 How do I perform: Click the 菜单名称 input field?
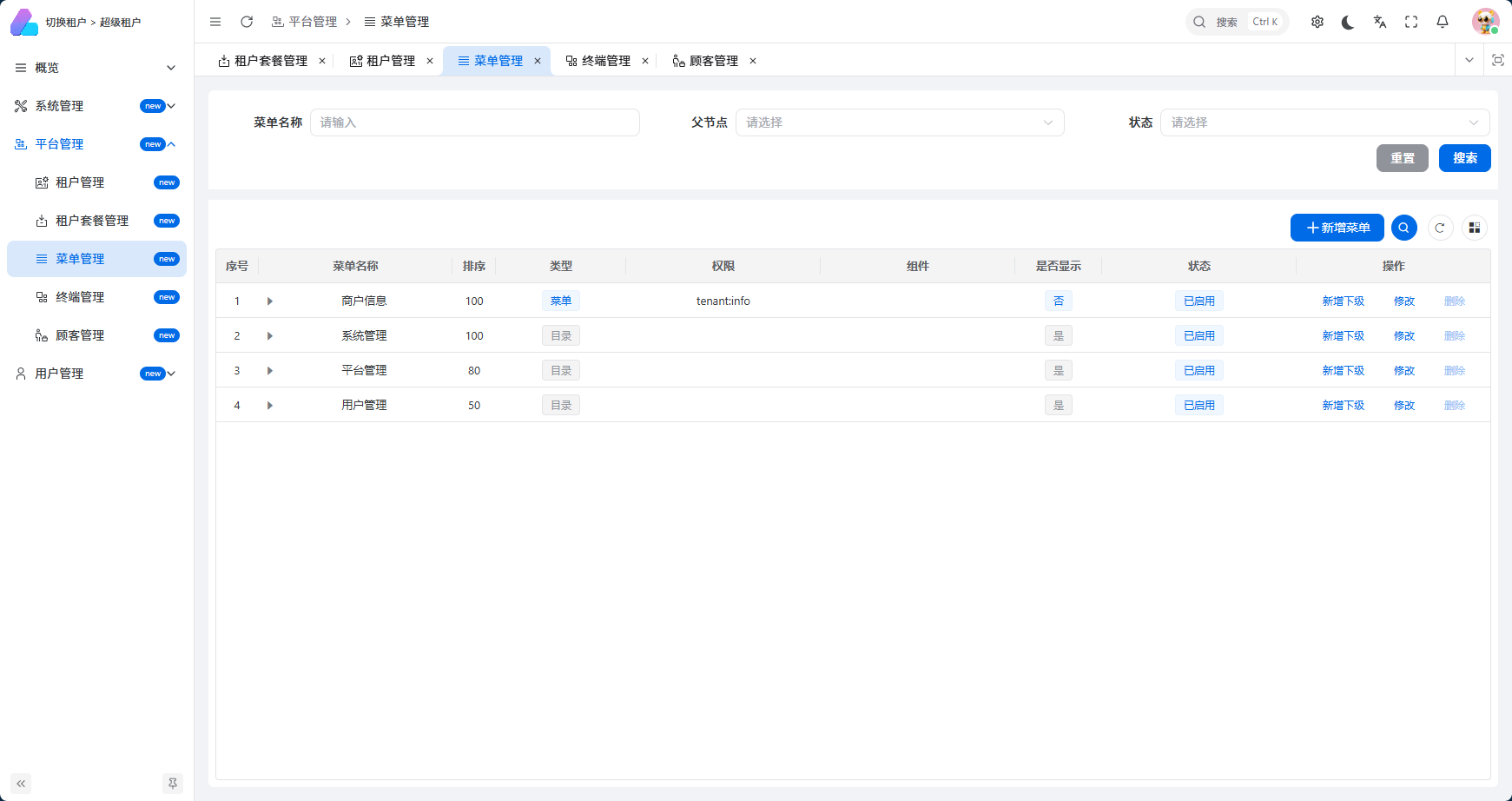click(x=475, y=122)
